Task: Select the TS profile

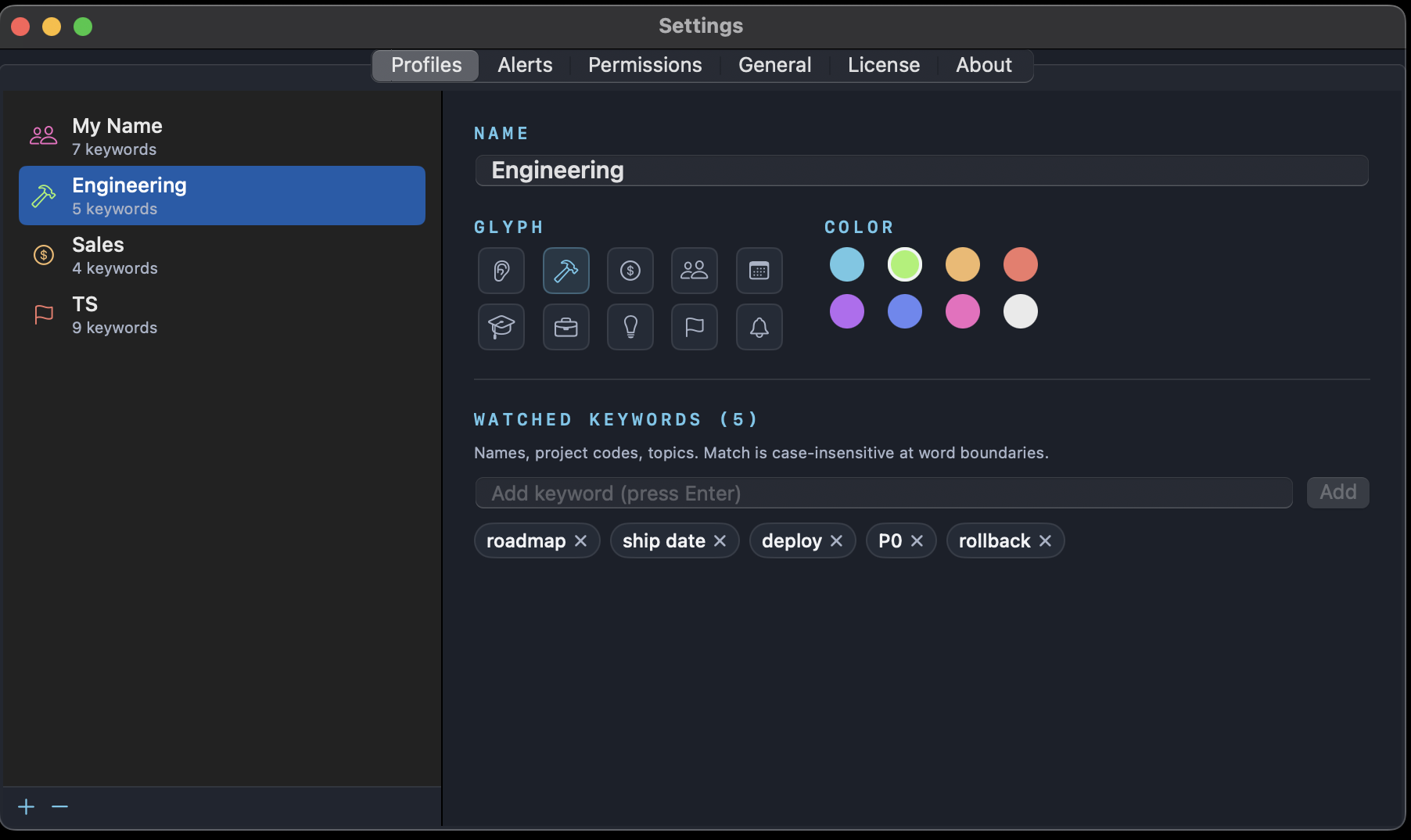Action: (222, 314)
